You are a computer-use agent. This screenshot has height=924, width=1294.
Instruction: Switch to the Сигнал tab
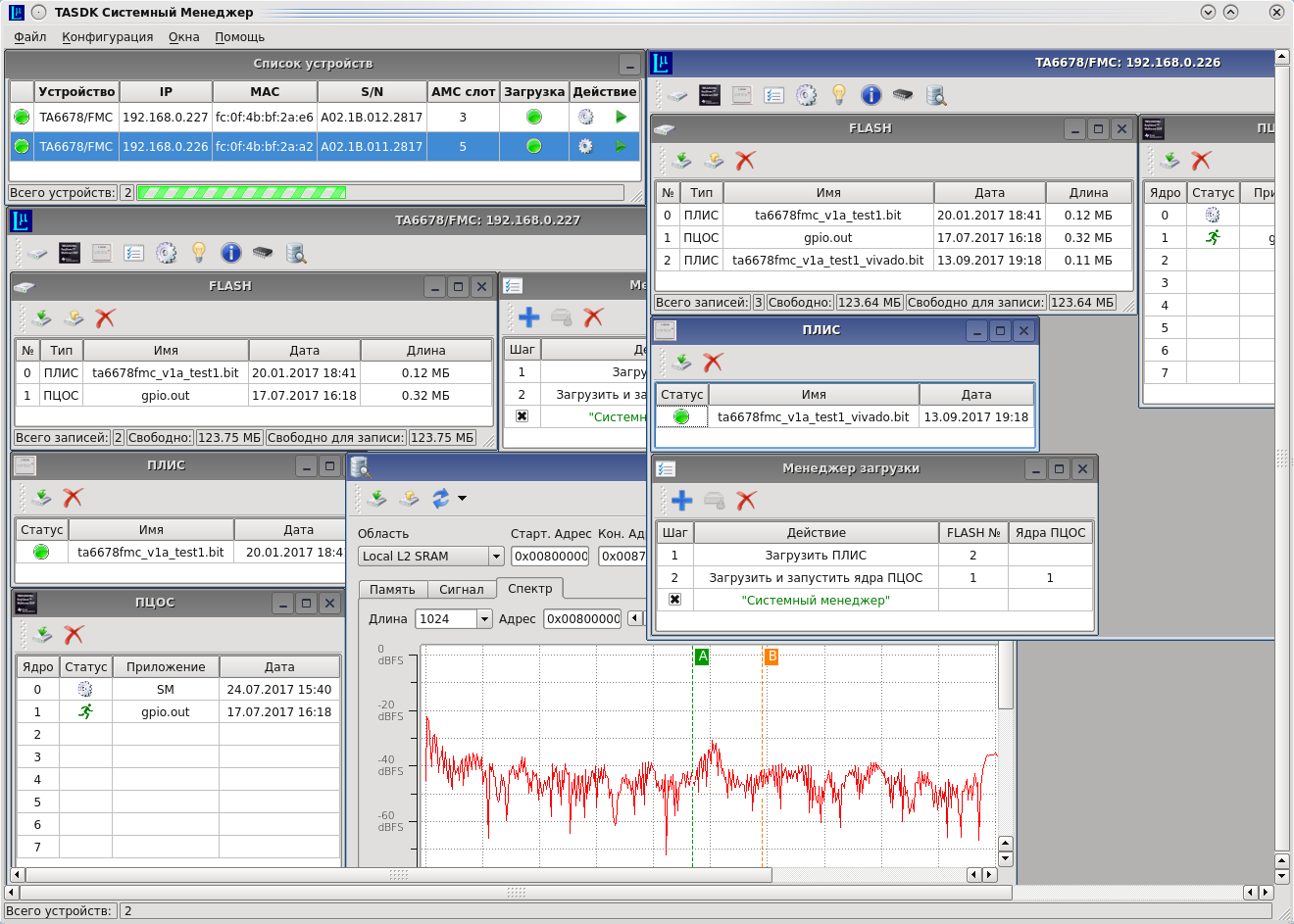click(461, 589)
